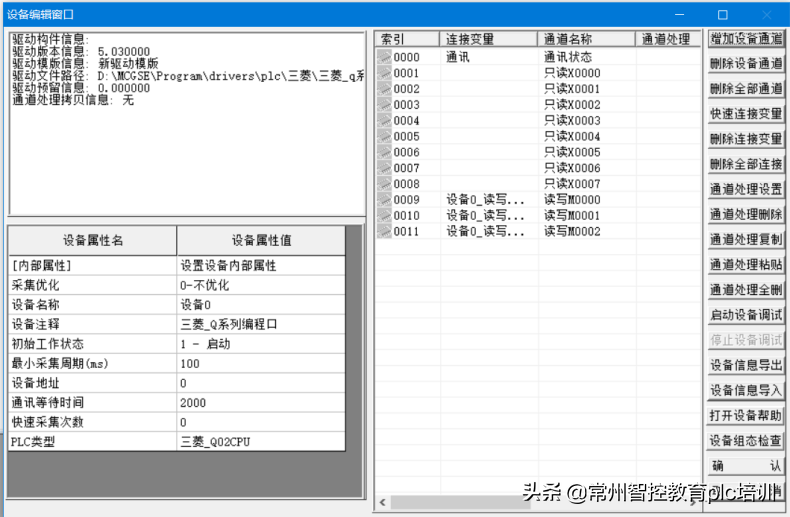Select the 采集优化 value cell
The height and width of the screenshot is (517, 790).
(260, 285)
